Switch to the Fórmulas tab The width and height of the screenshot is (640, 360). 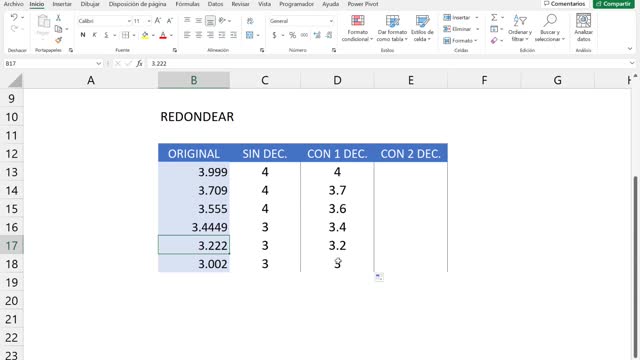pos(187,4)
